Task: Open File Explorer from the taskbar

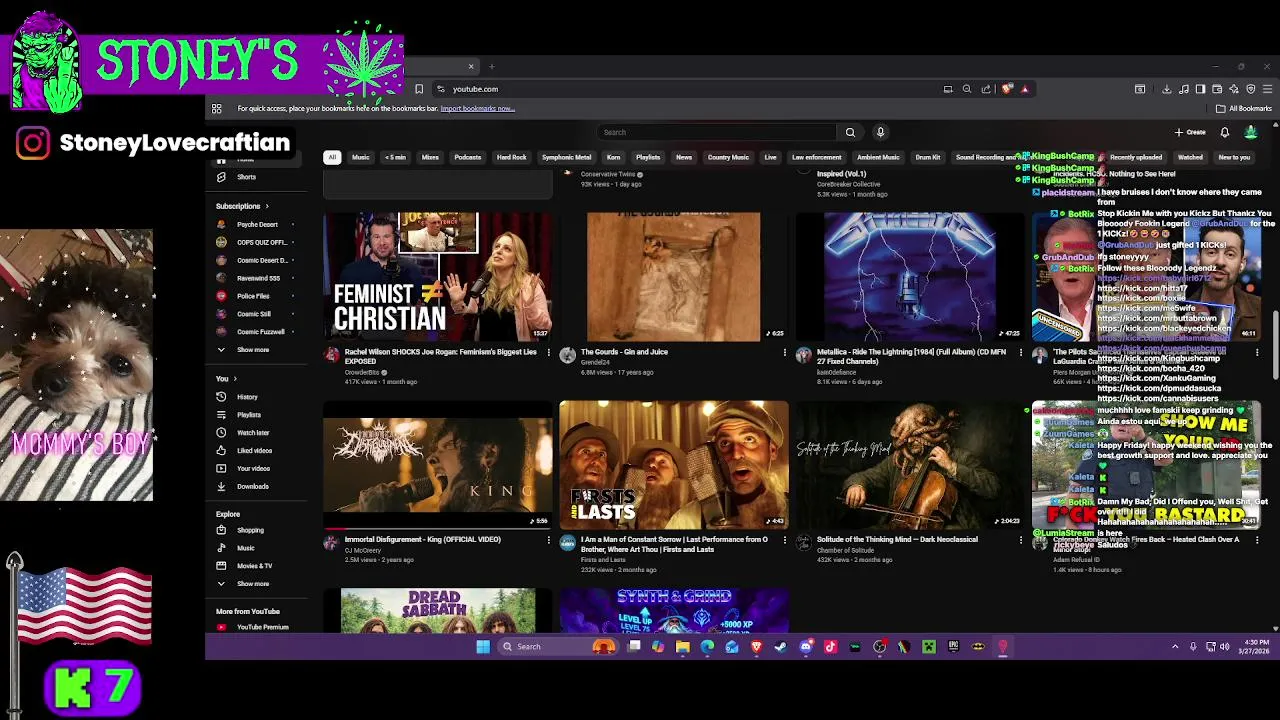Action: 682,647
